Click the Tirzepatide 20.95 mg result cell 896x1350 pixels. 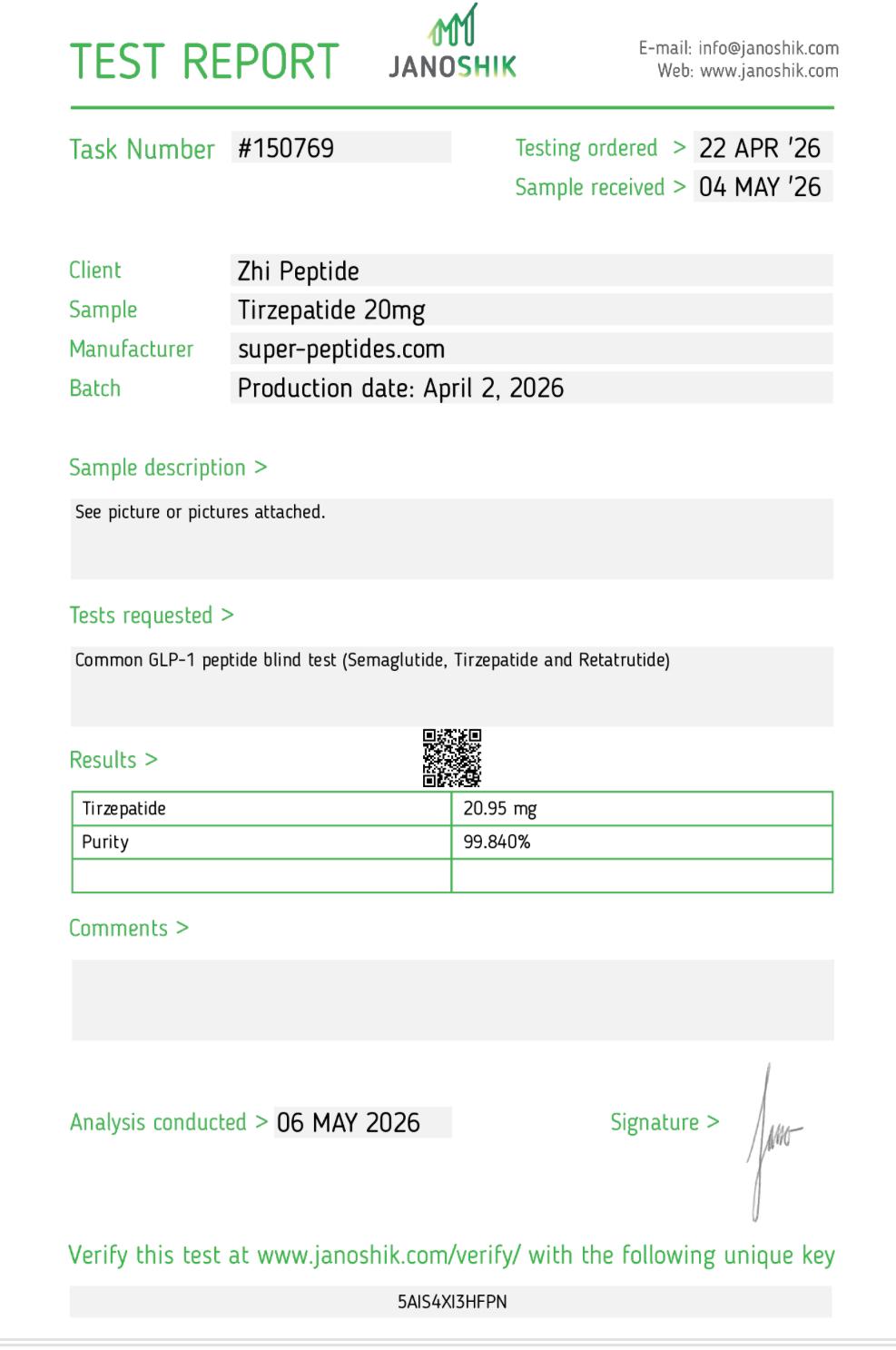pos(642,808)
